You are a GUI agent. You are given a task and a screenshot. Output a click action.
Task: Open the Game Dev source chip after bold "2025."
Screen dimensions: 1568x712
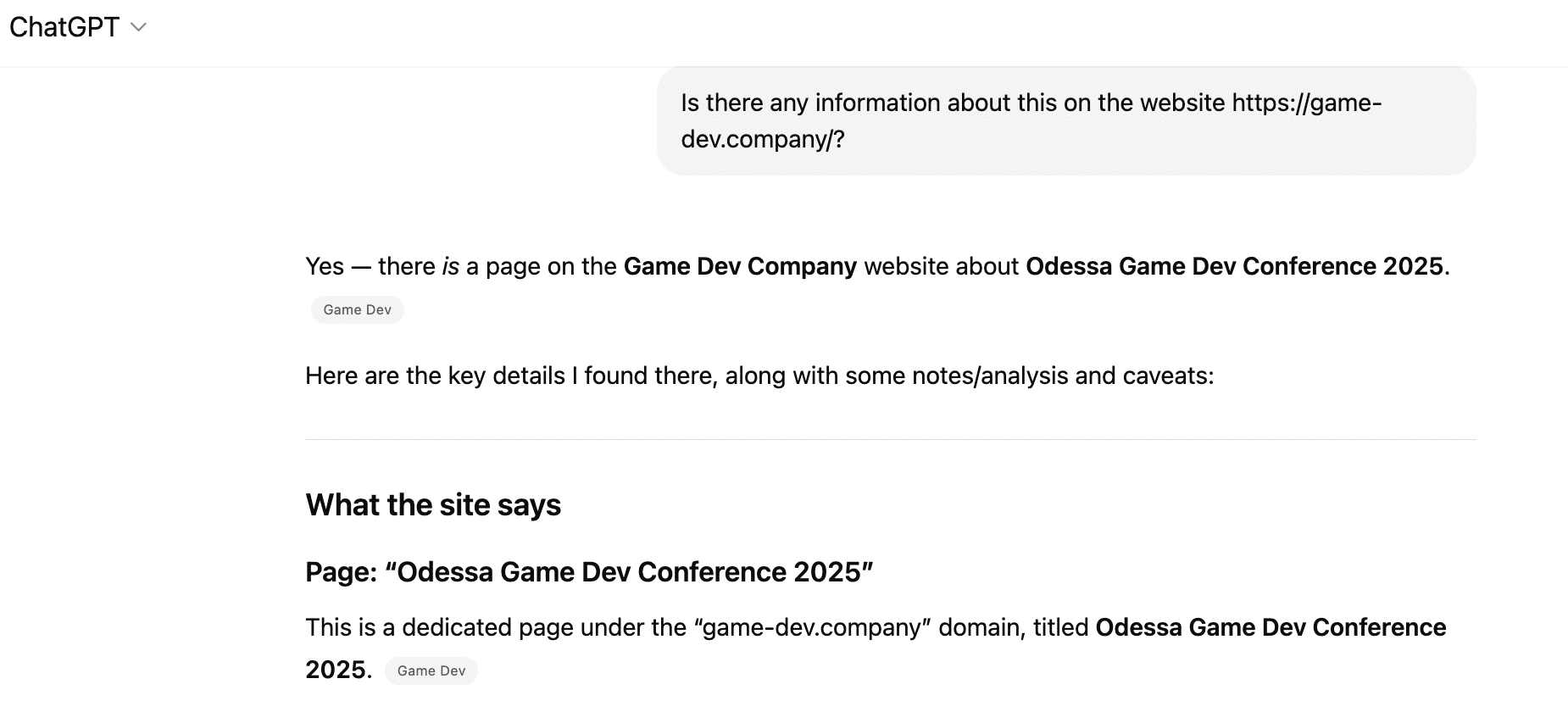click(431, 671)
